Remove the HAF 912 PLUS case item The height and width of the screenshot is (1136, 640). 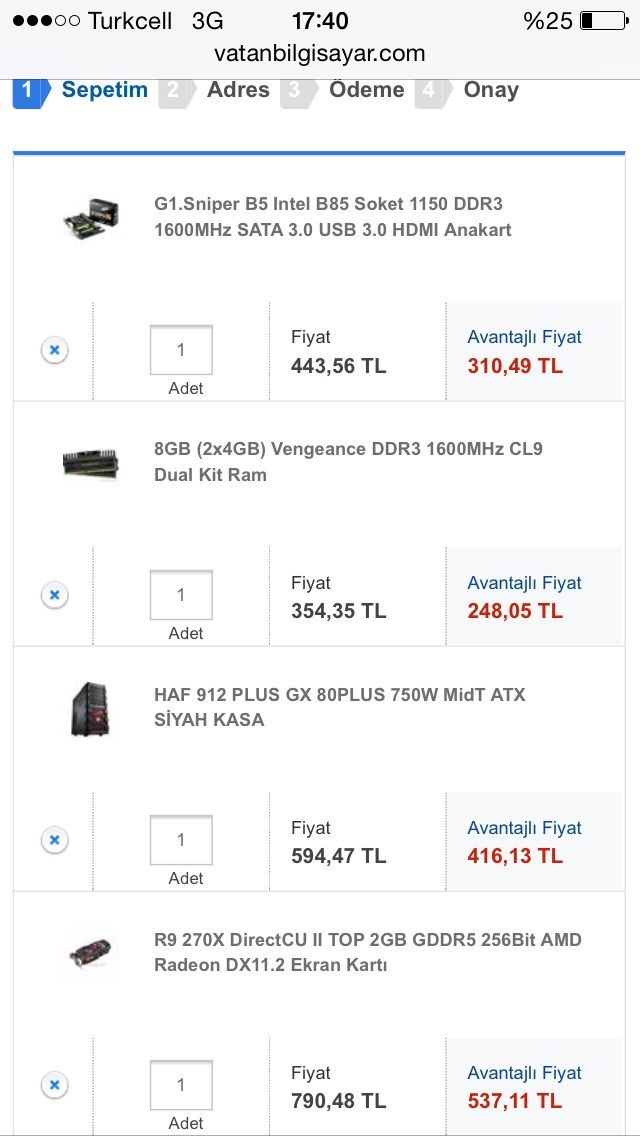point(54,840)
